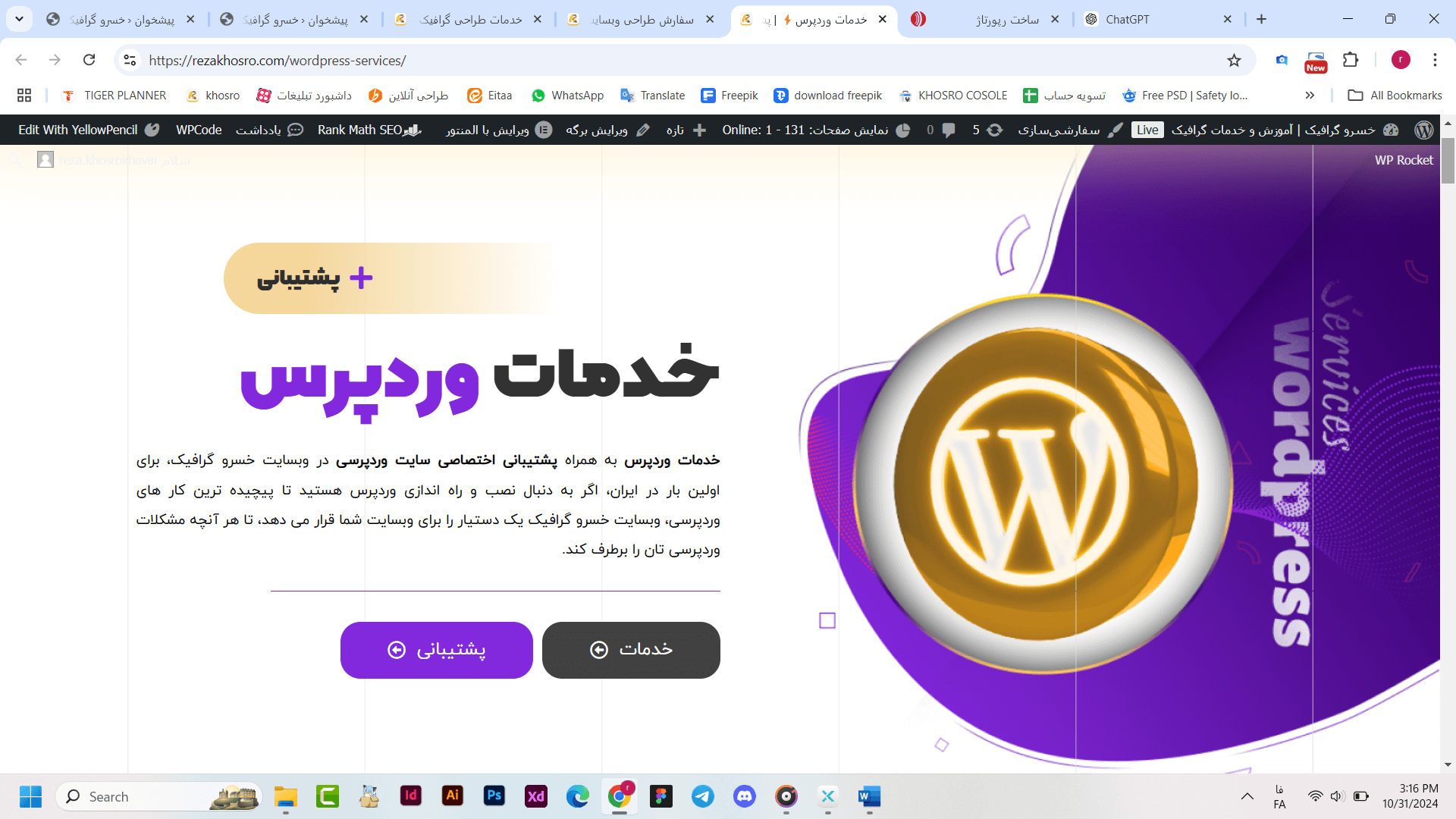Click the ChatGPT browser tab

coord(1155,19)
